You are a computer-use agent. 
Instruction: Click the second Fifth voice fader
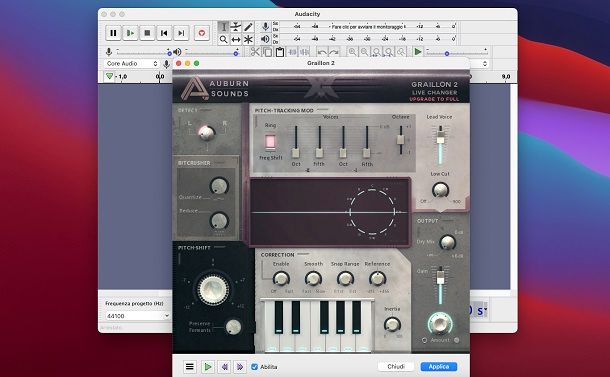click(x=366, y=153)
